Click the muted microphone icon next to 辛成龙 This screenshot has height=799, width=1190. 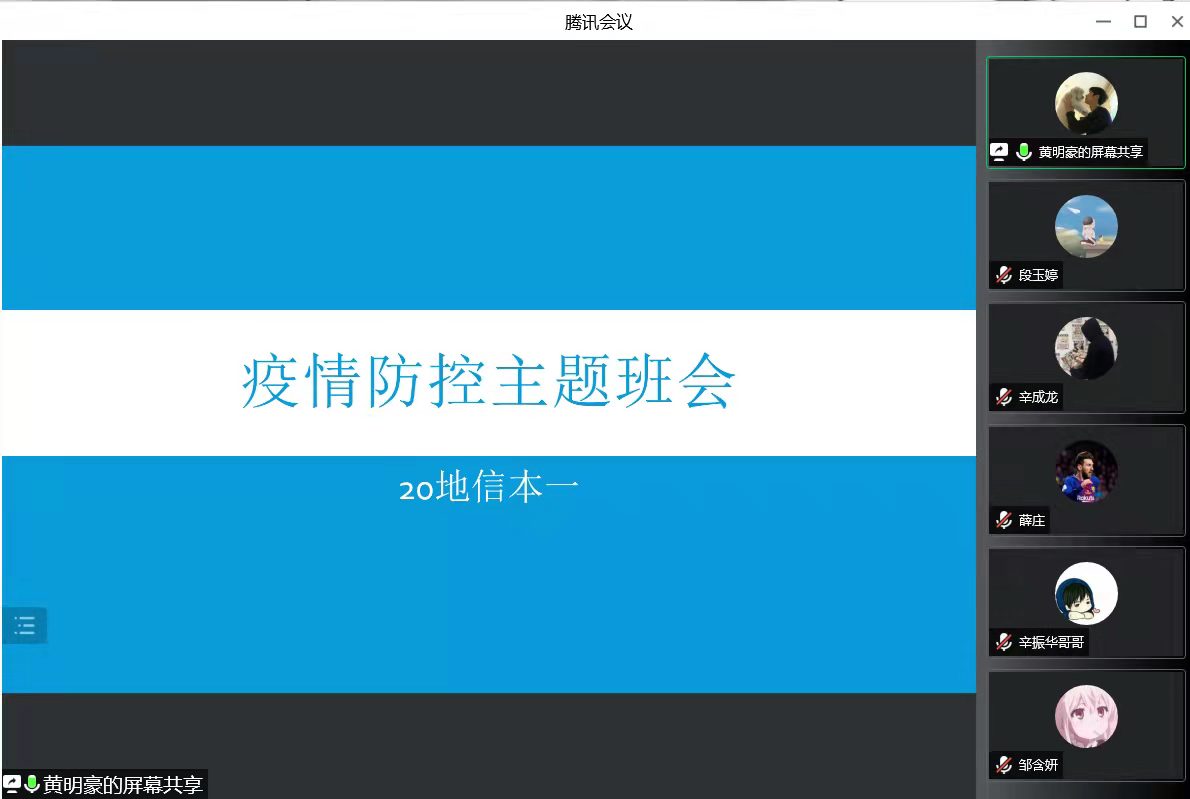(x=1004, y=398)
